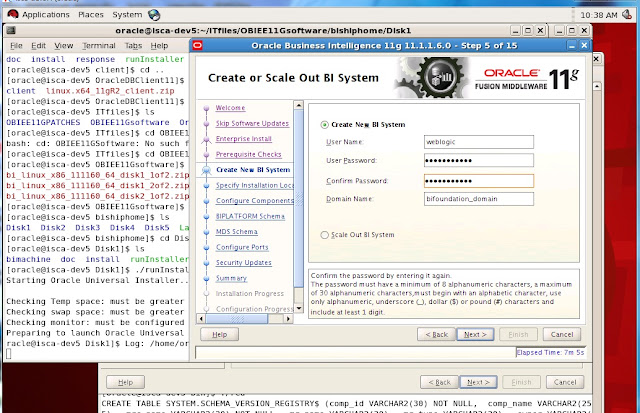The image size is (640, 413).
Task: Open the terminal View menu
Action: coord(64,46)
